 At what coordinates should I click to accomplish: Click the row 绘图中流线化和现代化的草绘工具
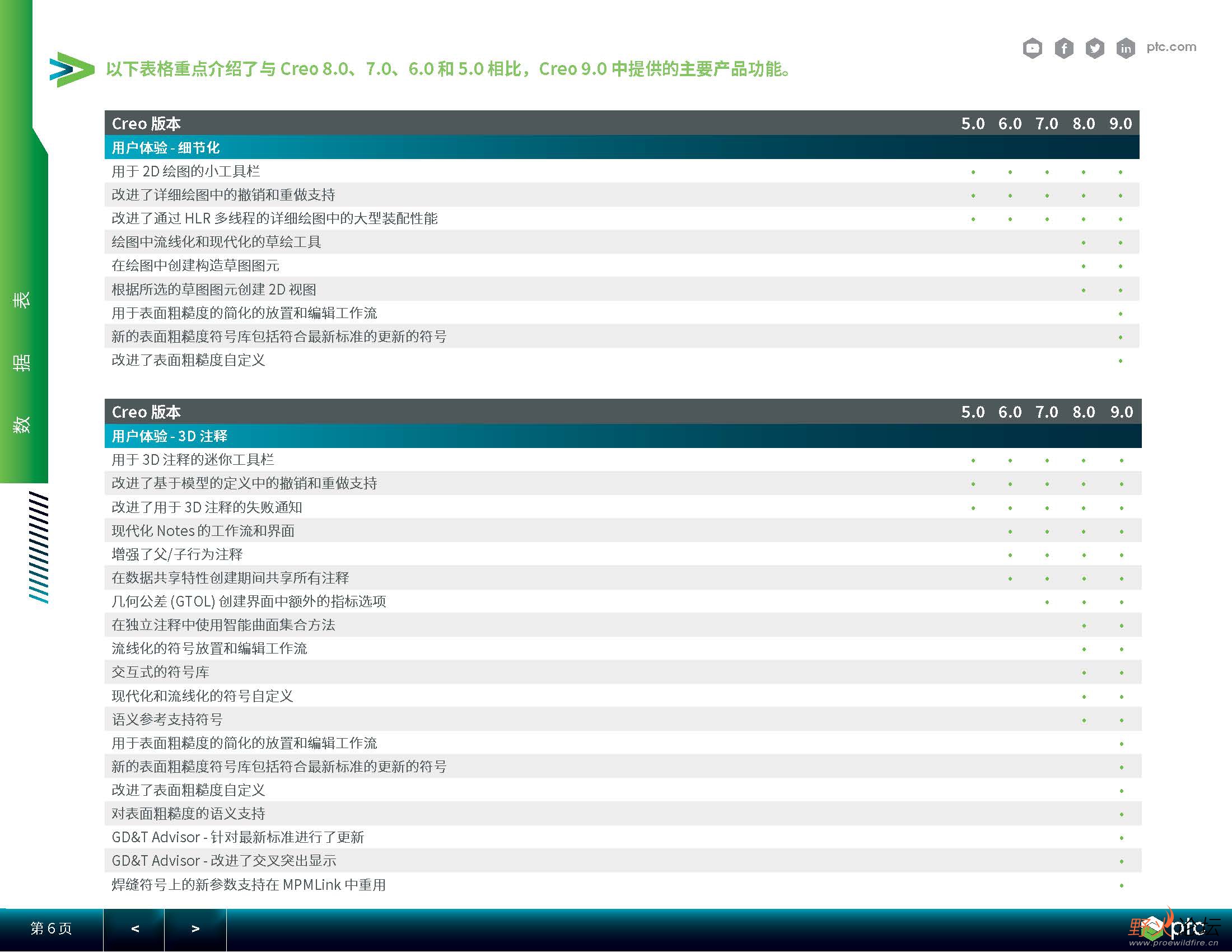[622, 242]
